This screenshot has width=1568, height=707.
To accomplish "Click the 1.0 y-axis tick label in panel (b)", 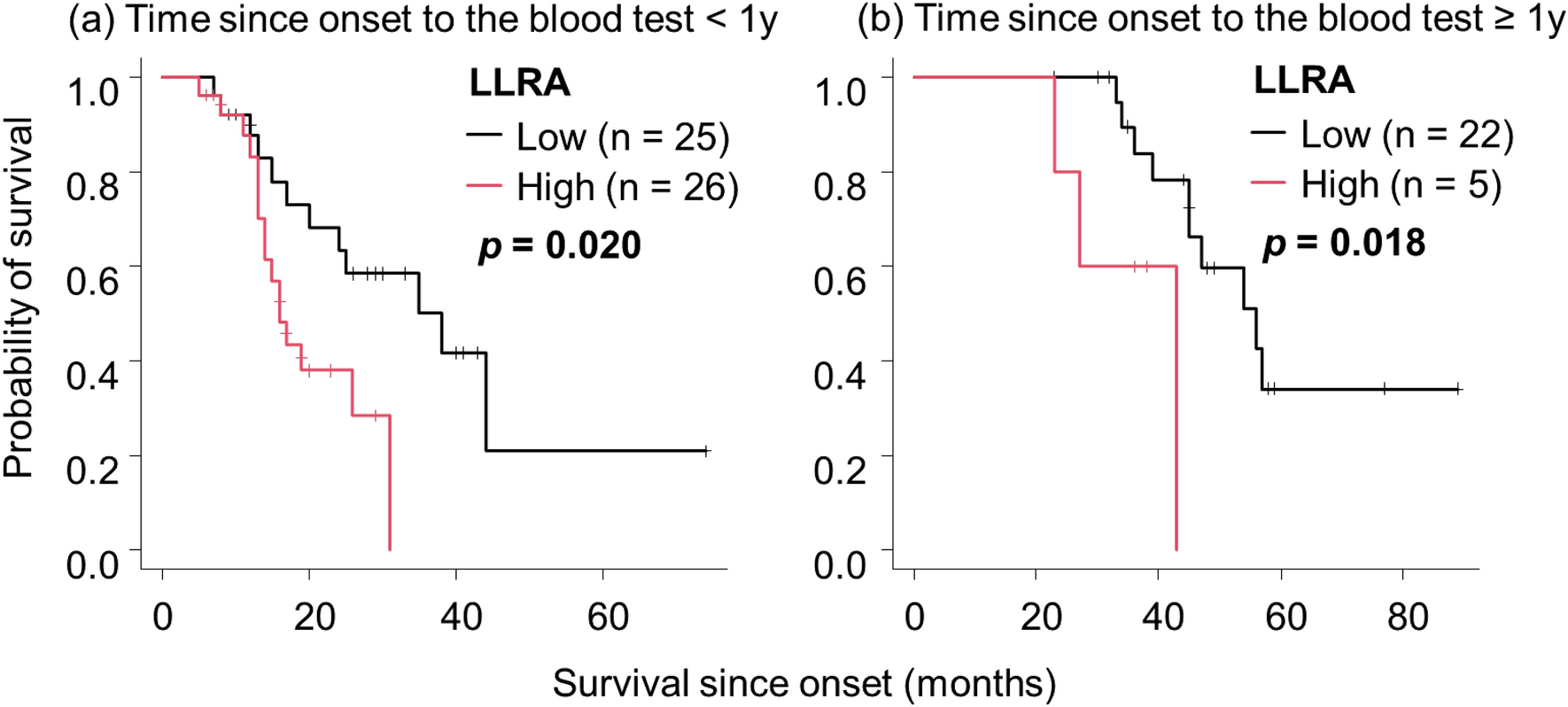I will click(840, 91).
